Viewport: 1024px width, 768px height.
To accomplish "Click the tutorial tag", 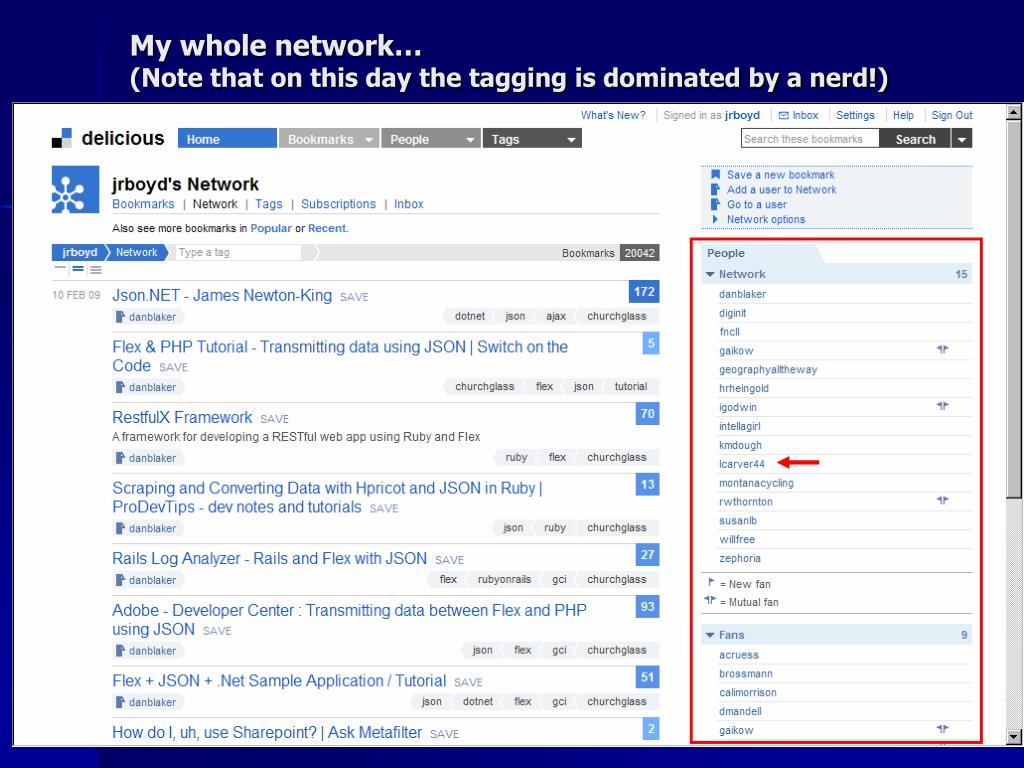I will point(630,387).
